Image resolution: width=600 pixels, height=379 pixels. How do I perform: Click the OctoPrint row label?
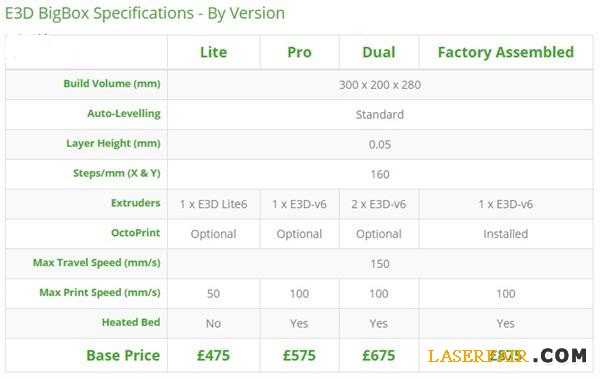[135, 233]
